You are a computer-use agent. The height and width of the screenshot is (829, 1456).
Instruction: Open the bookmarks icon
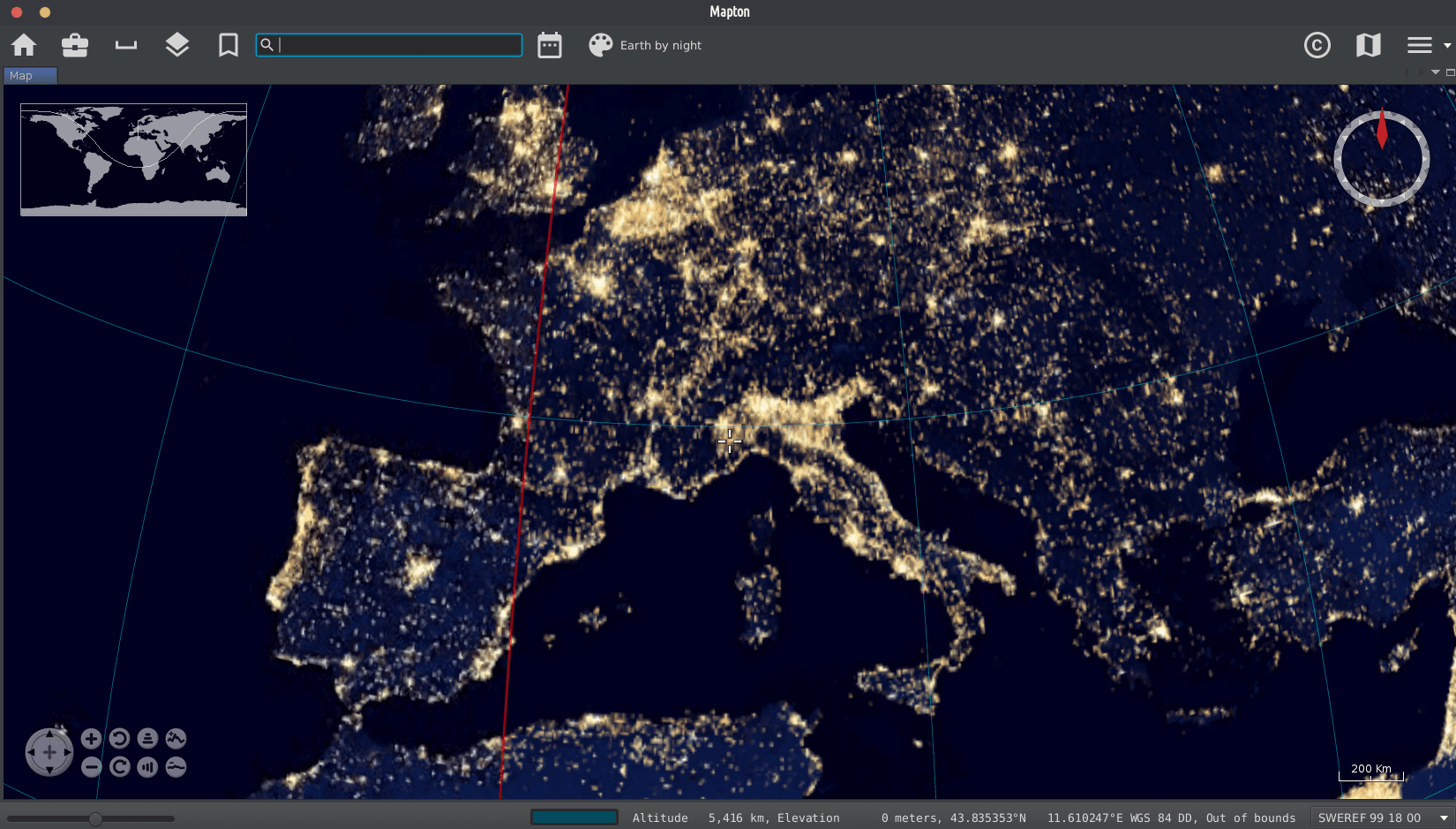[229, 45]
